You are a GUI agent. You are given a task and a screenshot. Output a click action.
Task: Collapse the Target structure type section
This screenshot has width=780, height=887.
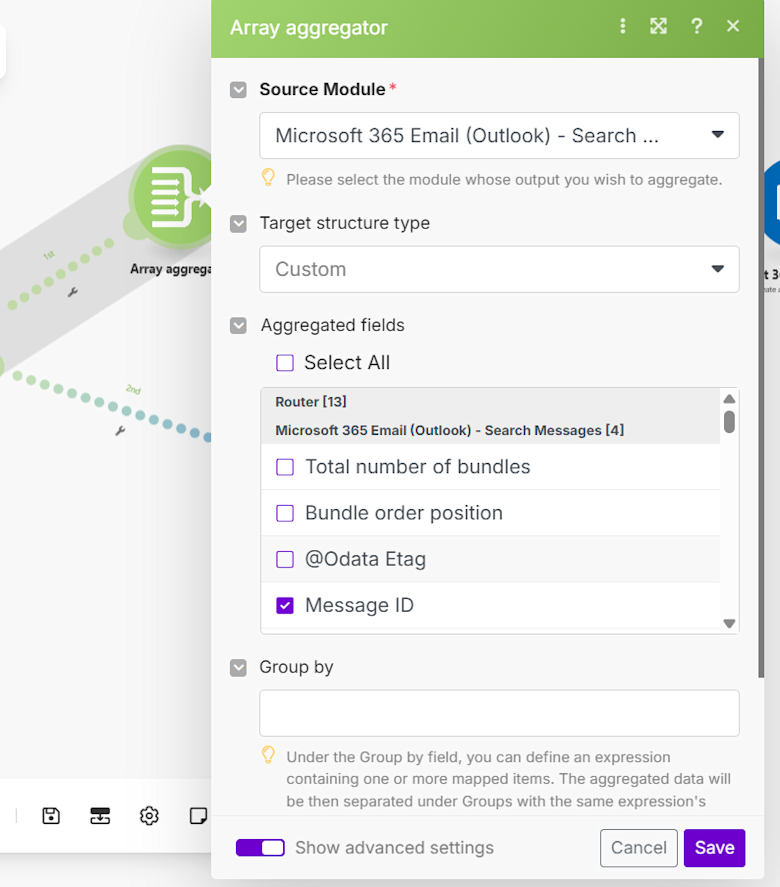238,223
